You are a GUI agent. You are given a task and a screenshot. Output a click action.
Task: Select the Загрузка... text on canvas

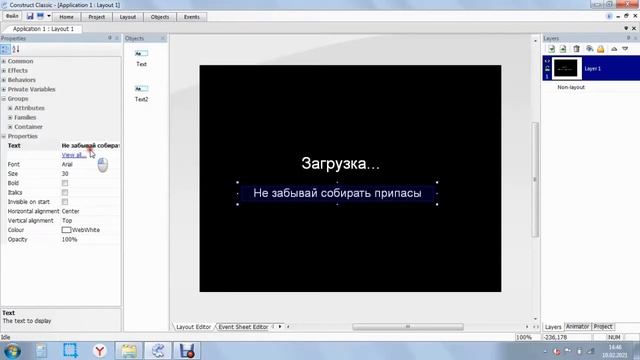pyautogui.click(x=340, y=164)
